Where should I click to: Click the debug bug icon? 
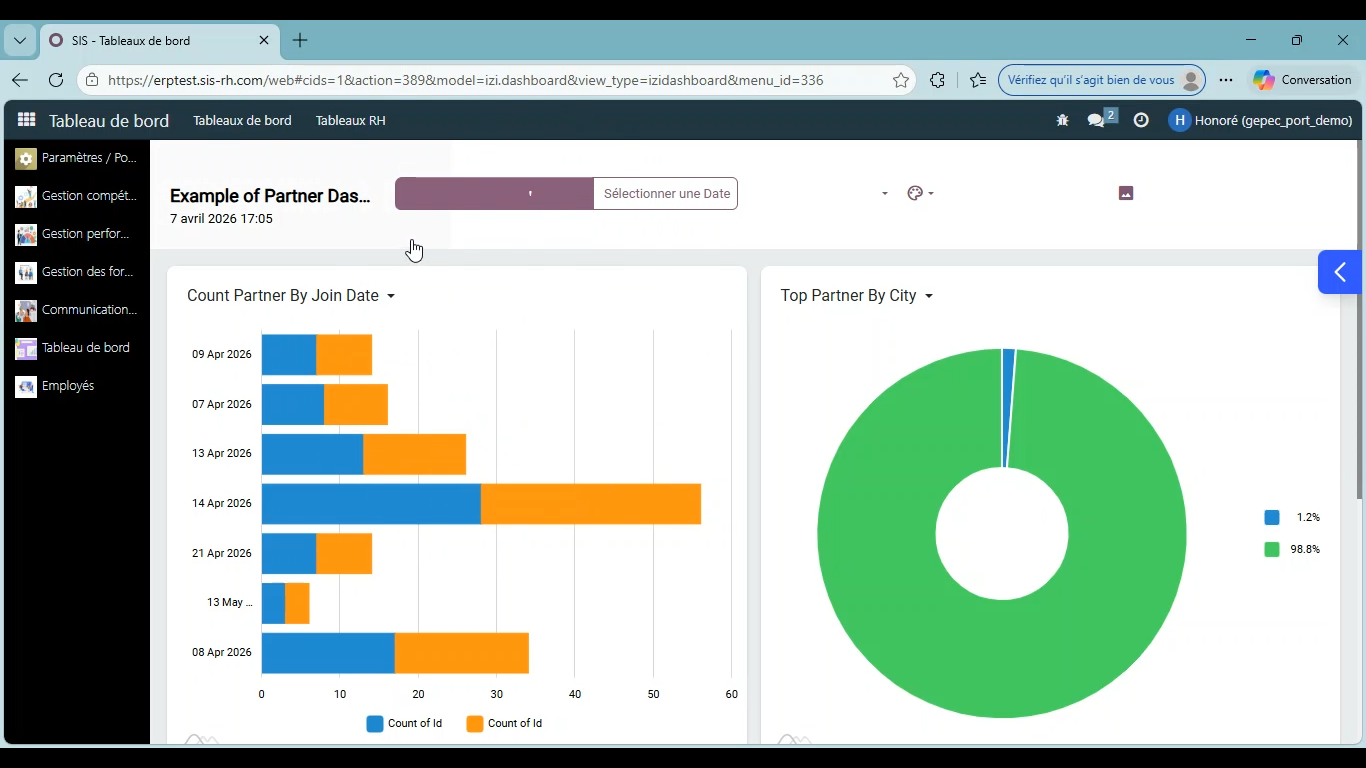pyautogui.click(x=1062, y=120)
